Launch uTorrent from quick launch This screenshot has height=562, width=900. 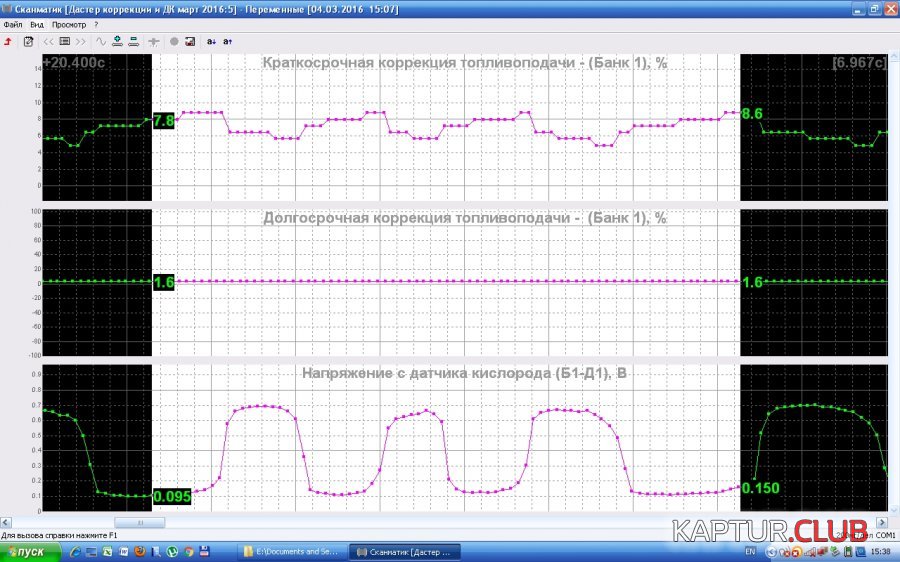(x=172, y=552)
